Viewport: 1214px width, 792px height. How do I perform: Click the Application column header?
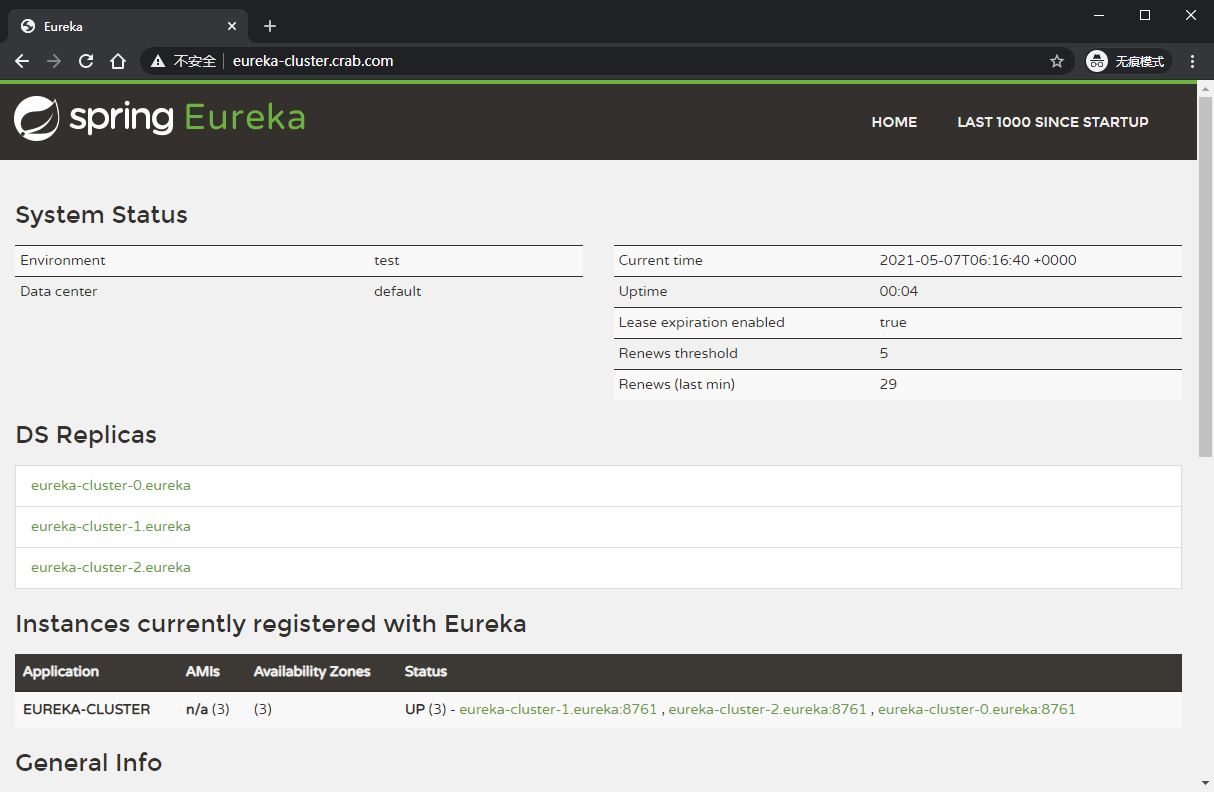coord(61,671)
